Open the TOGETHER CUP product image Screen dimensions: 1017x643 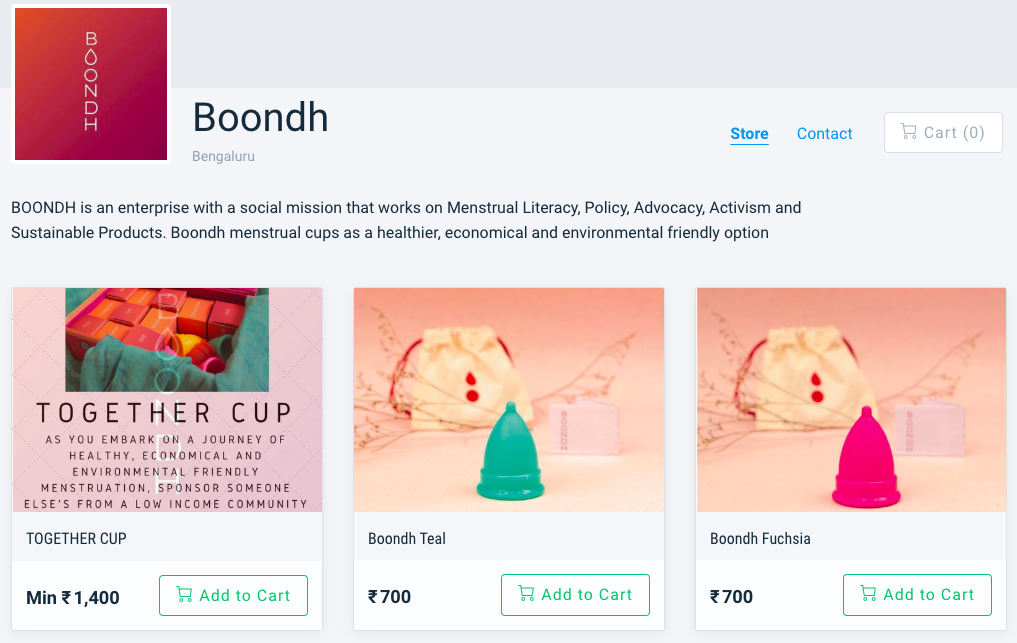pyautogui.click(x=167, y=400)
